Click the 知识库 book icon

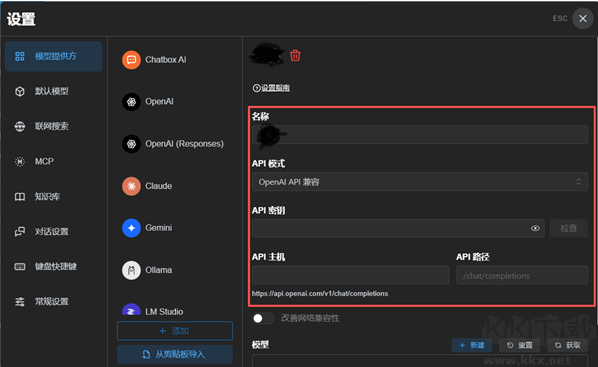point(20,197)
